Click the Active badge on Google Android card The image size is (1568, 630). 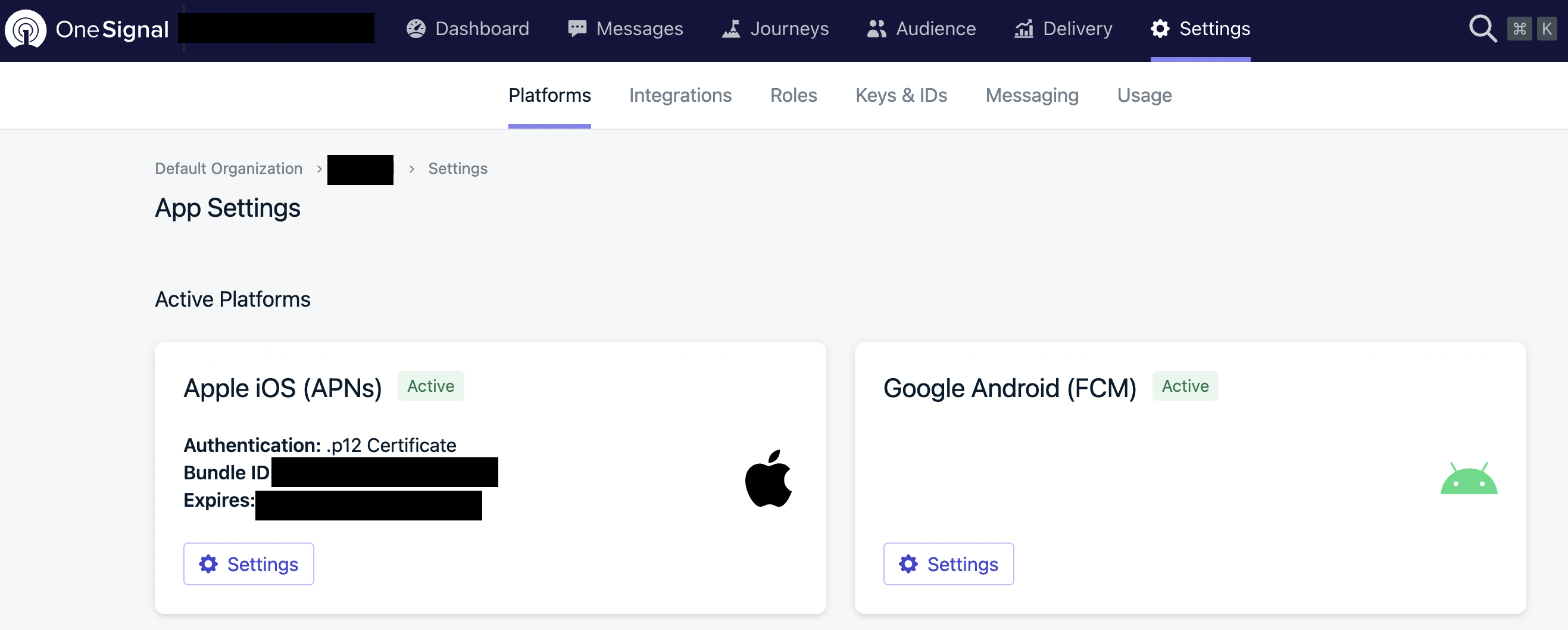[1185, 386]
